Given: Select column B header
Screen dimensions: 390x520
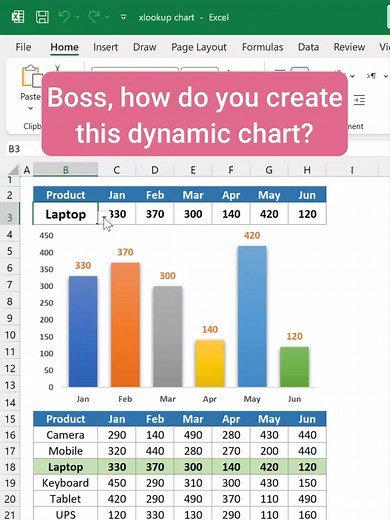Looking at the screenshot, I should click(x=66, y=170).
